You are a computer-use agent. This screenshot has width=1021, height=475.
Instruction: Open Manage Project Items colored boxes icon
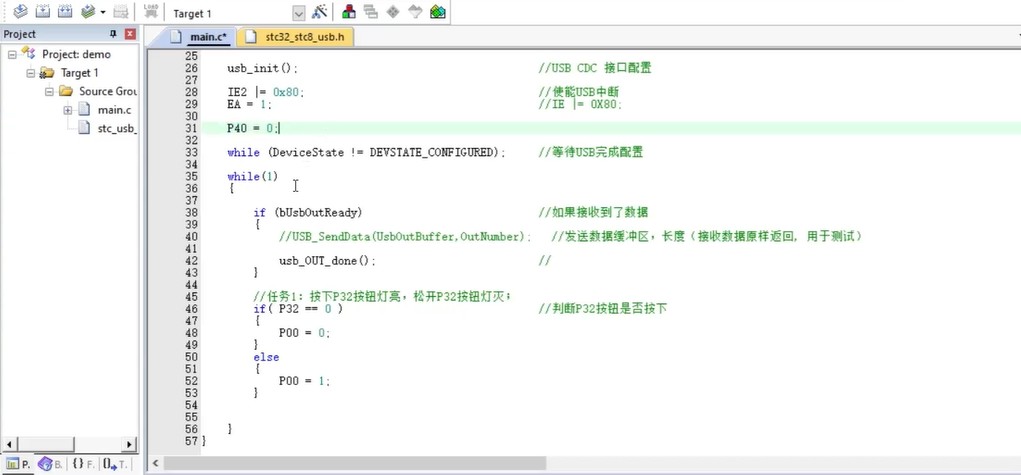click(x=349, y=11)
